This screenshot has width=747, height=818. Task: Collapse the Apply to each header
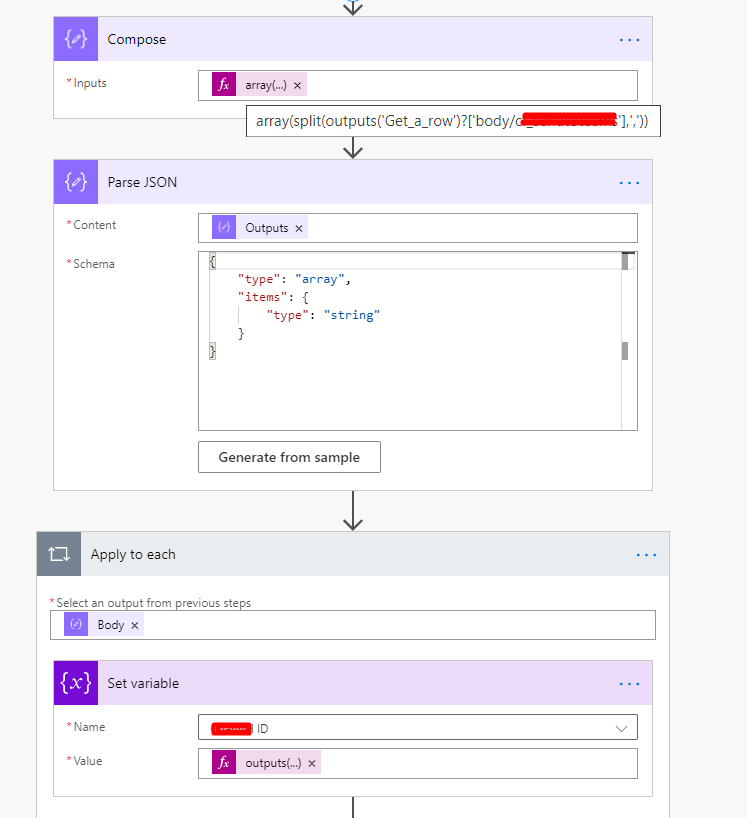coord(350,554)
